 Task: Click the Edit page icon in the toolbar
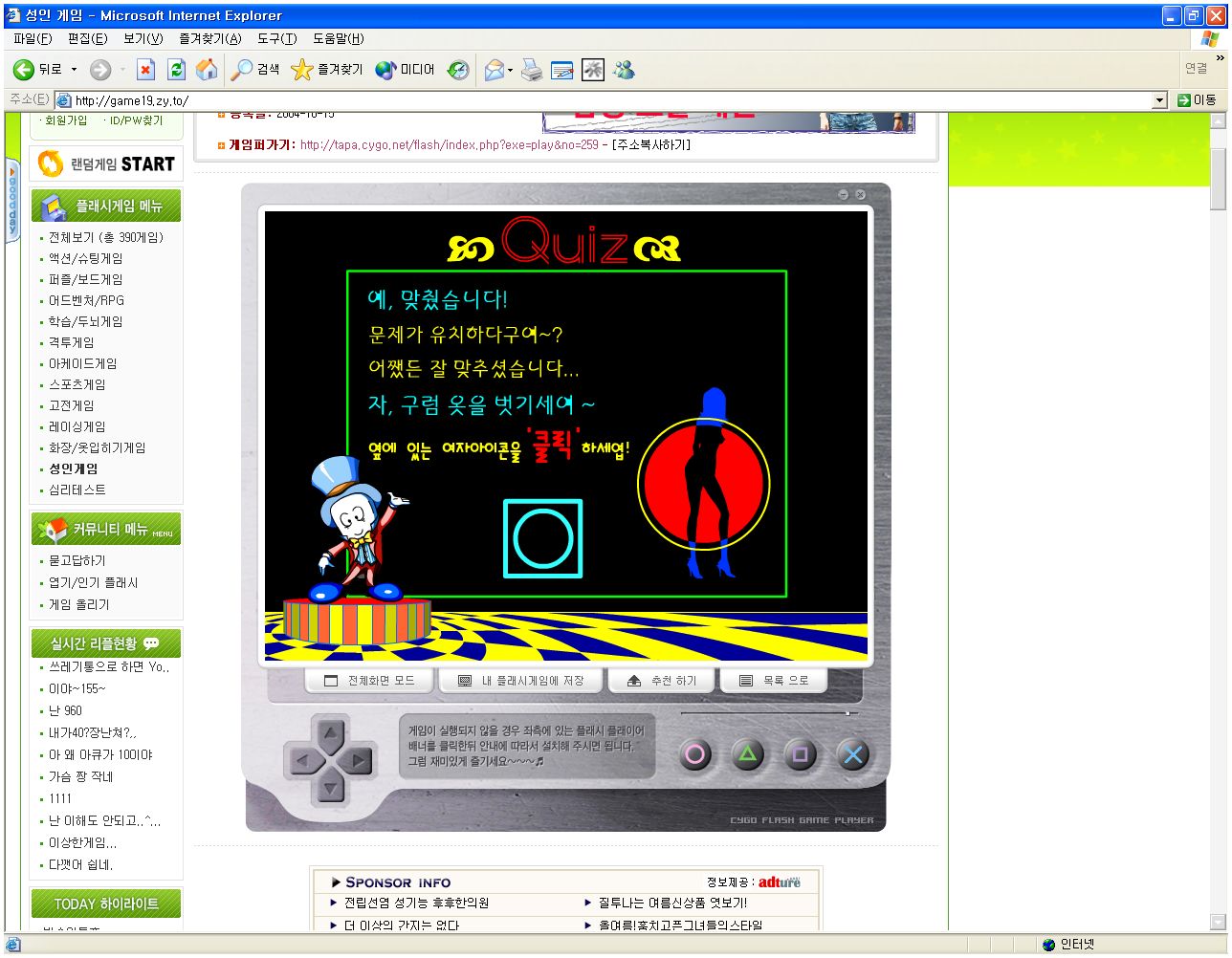[562, 70]
